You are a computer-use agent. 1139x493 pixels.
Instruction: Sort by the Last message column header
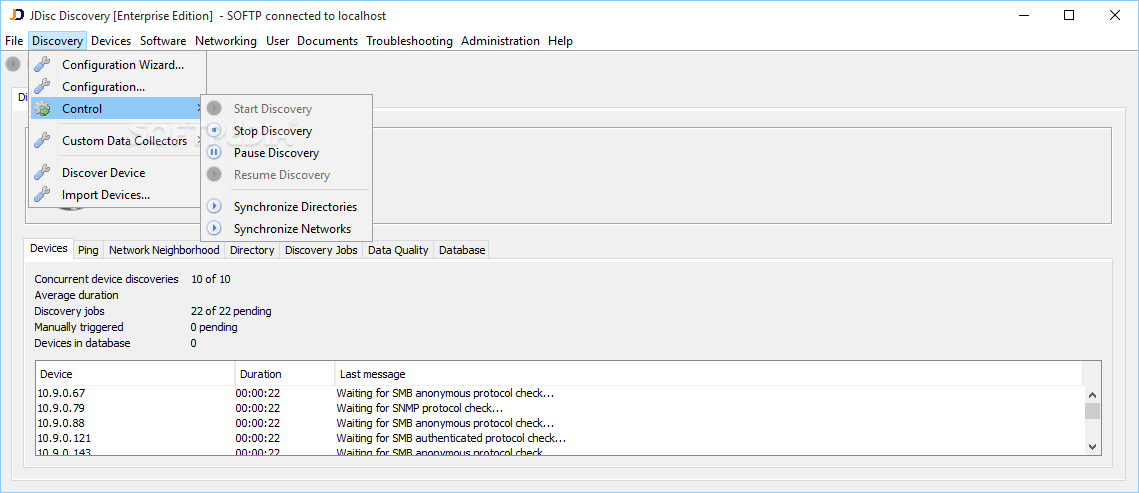coord(708,374)
